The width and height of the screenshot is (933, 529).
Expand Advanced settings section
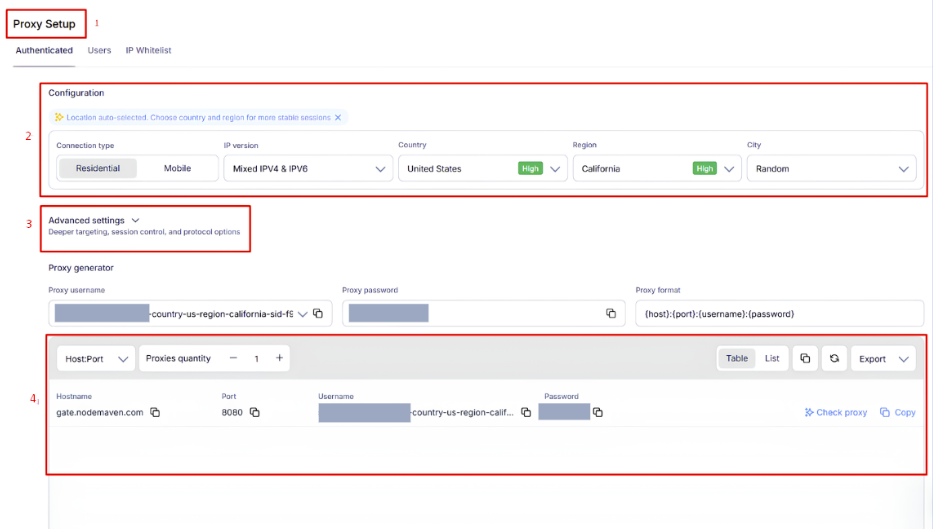coord(94,220)
